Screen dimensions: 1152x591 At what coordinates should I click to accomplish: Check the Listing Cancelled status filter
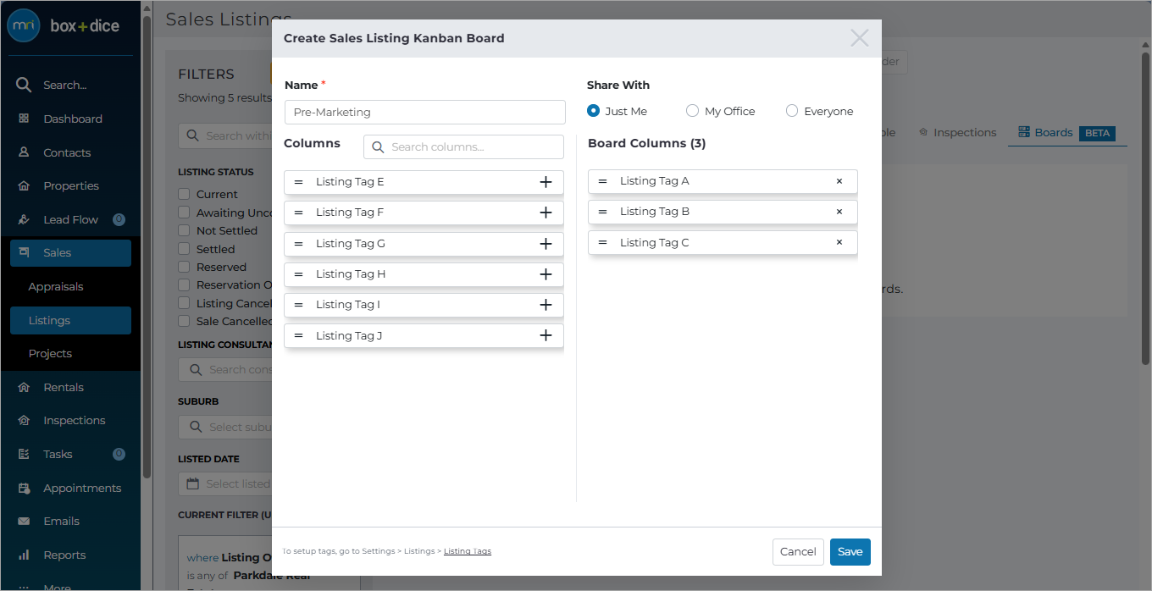click(184, 303)
